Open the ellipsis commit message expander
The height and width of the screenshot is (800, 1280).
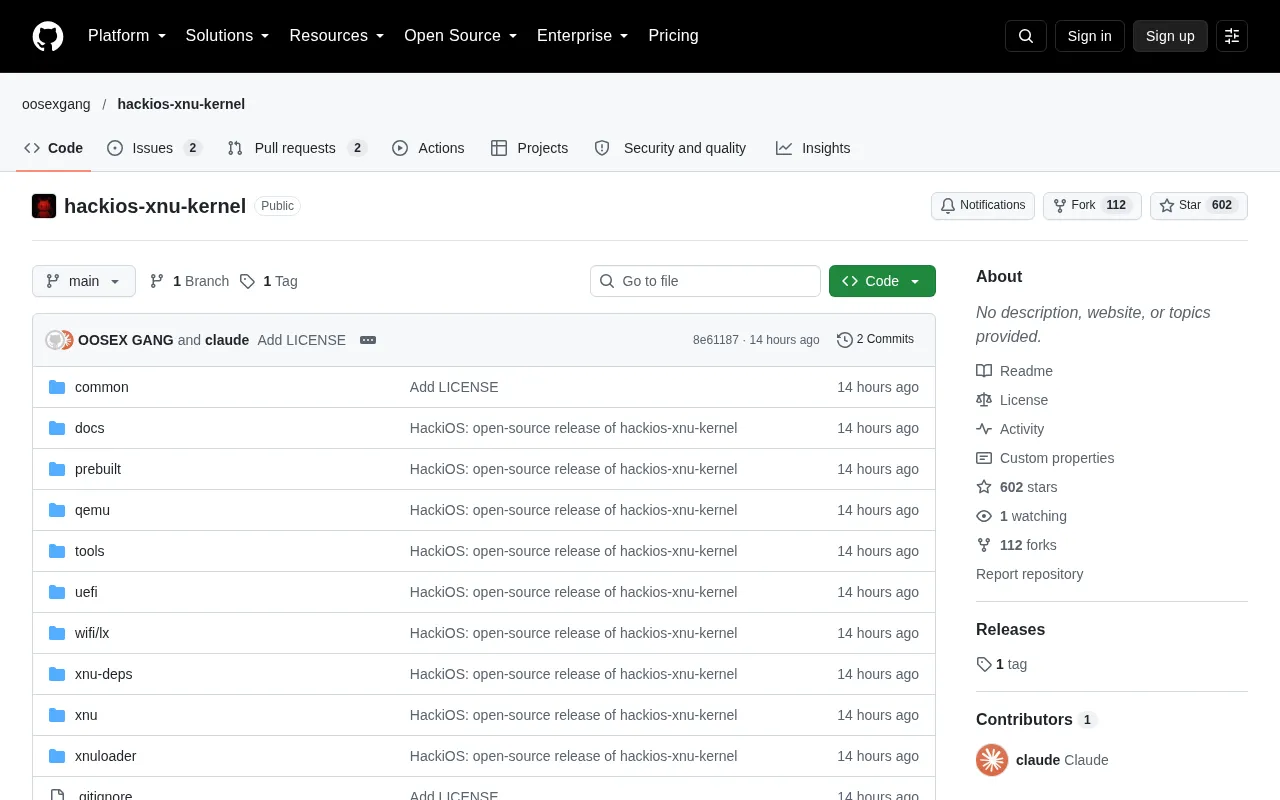(368, 340)
